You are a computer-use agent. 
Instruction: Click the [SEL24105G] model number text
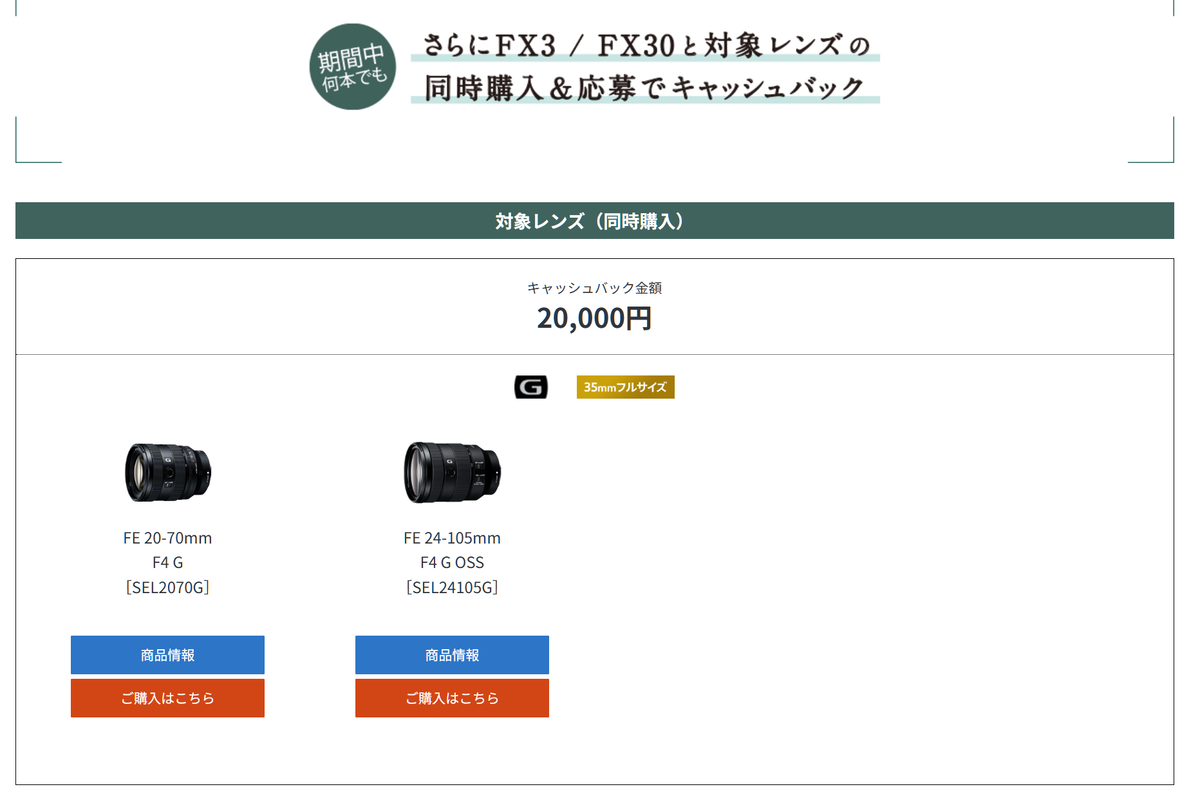pos(452,587)
